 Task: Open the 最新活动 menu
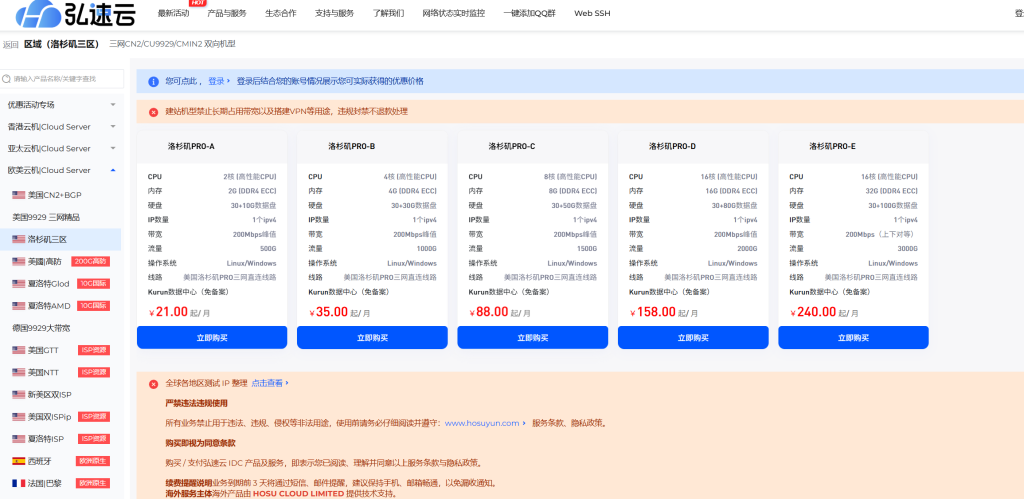tap(174, 13)
